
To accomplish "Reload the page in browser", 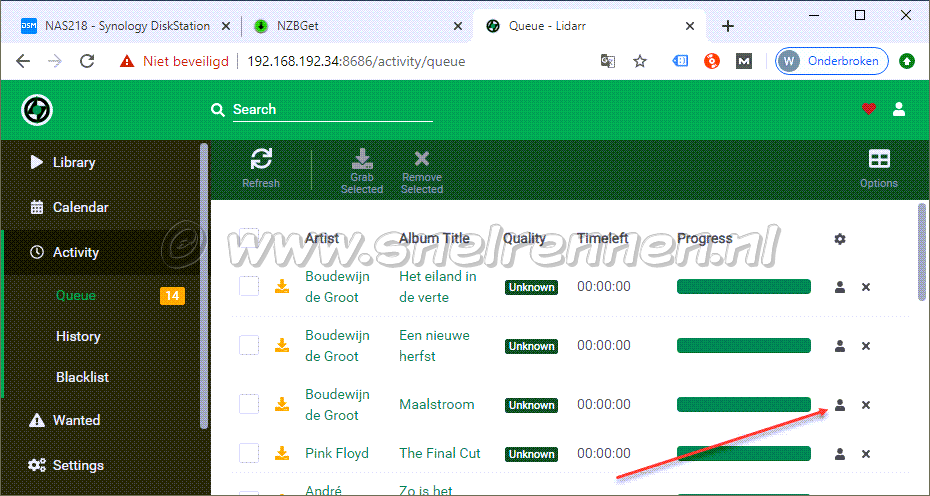I will 87,61.
